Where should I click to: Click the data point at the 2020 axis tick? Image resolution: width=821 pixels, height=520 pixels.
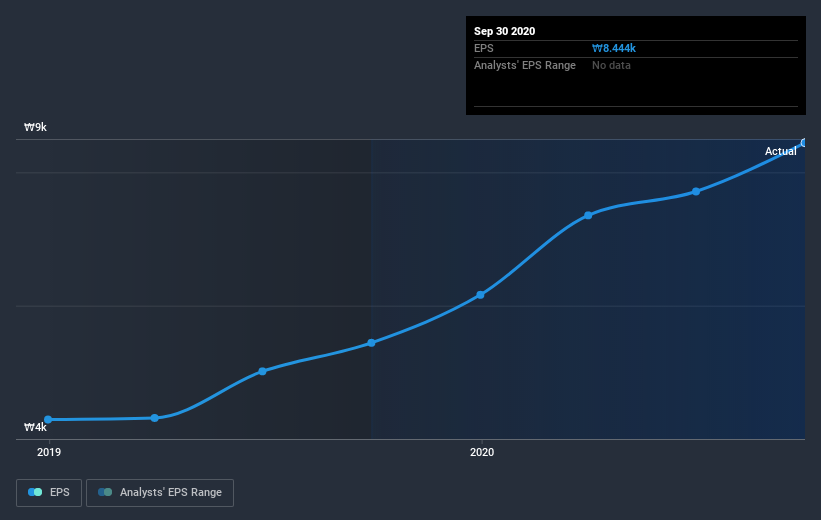pos(481,295)
